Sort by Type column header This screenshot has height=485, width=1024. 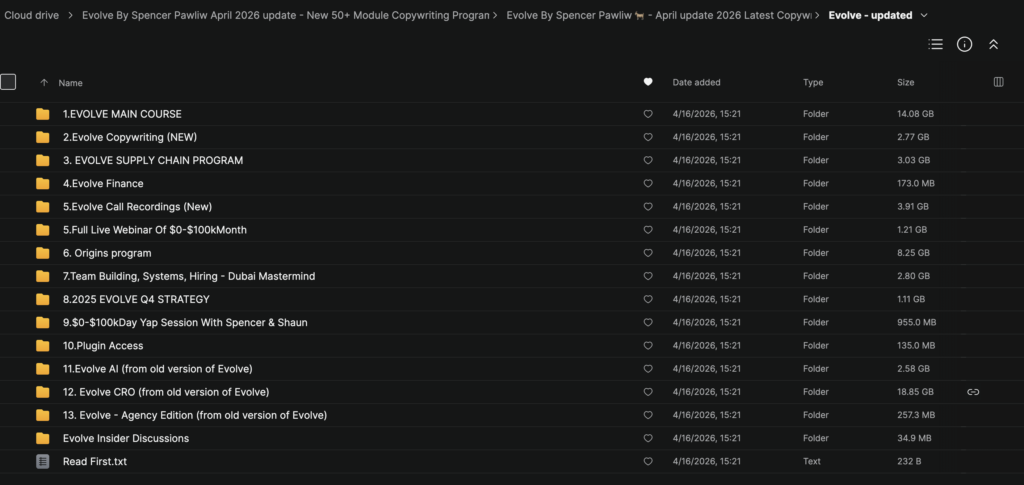click(x=813, y=82)
